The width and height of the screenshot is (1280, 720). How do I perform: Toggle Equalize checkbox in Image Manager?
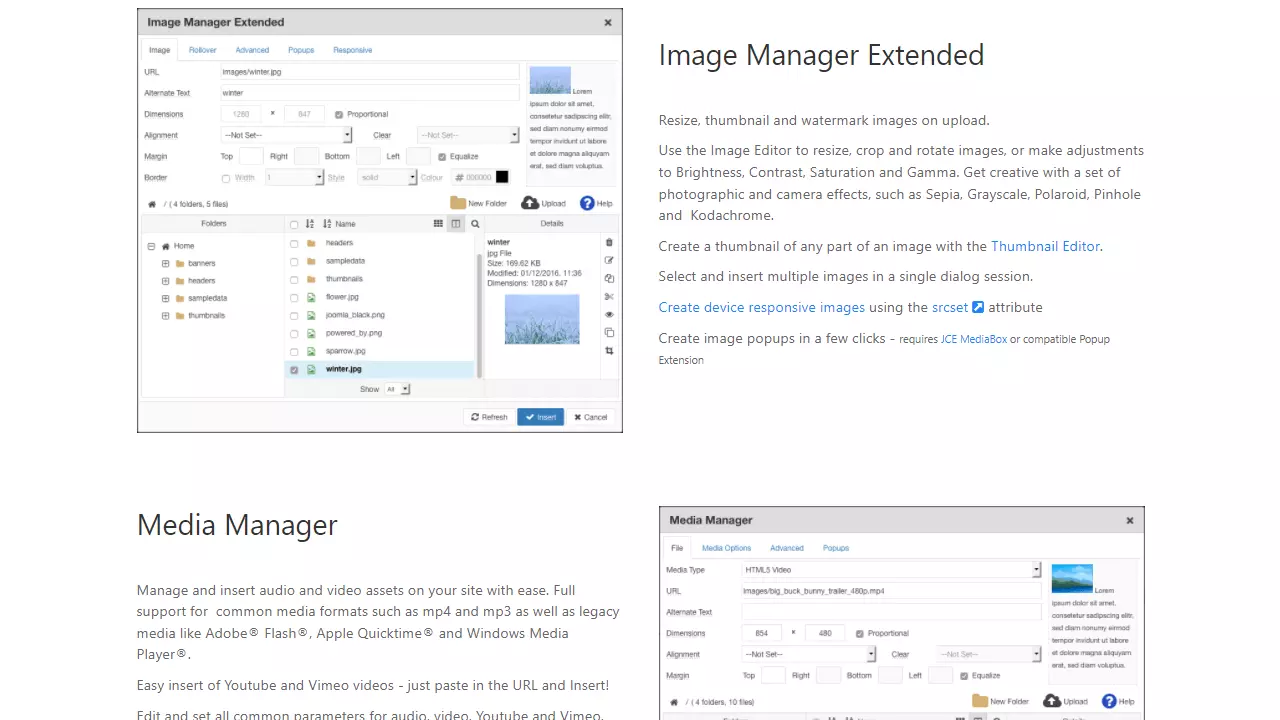(x=442, y=156)
